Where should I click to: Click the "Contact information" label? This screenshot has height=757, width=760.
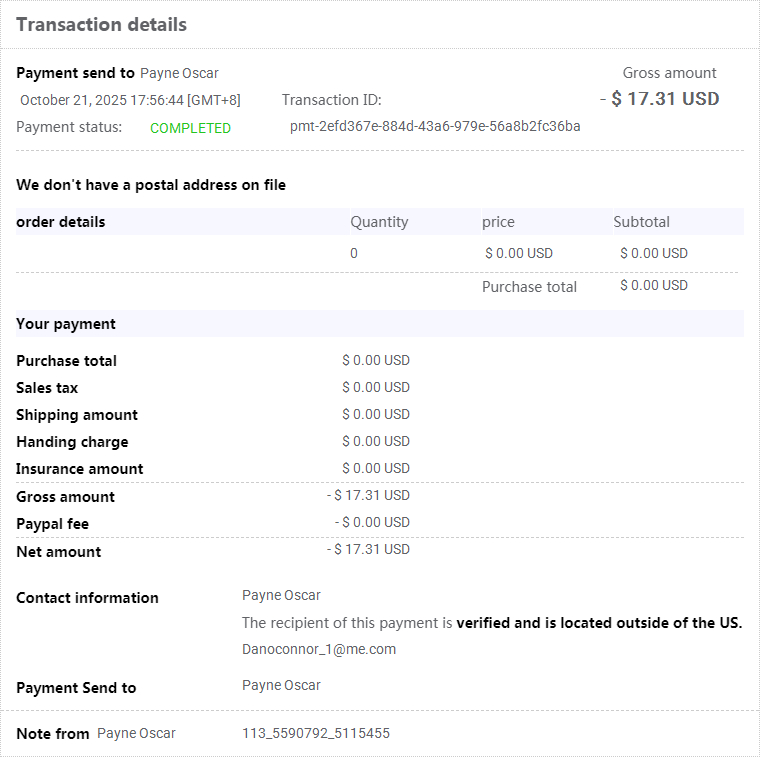tap(87, 598)
